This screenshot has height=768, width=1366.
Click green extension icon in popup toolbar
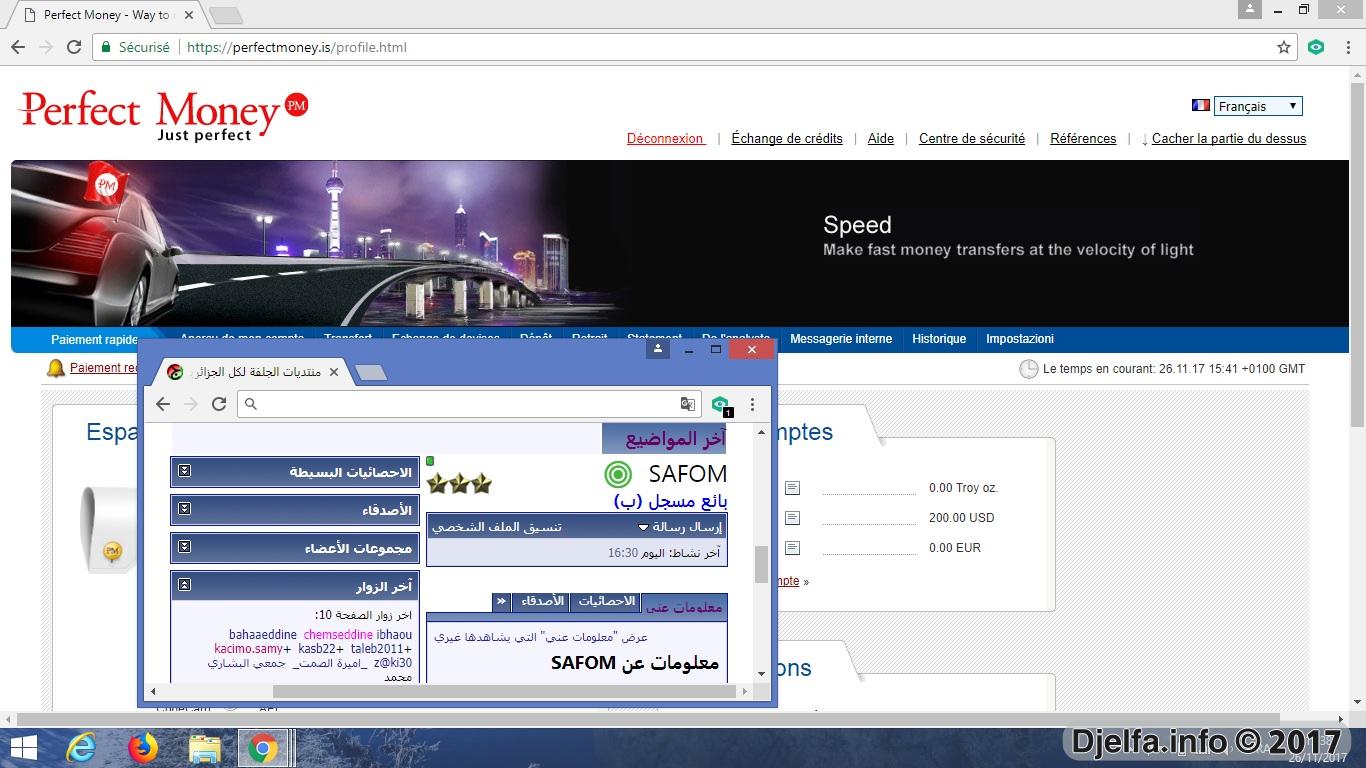tap(720, 405)
